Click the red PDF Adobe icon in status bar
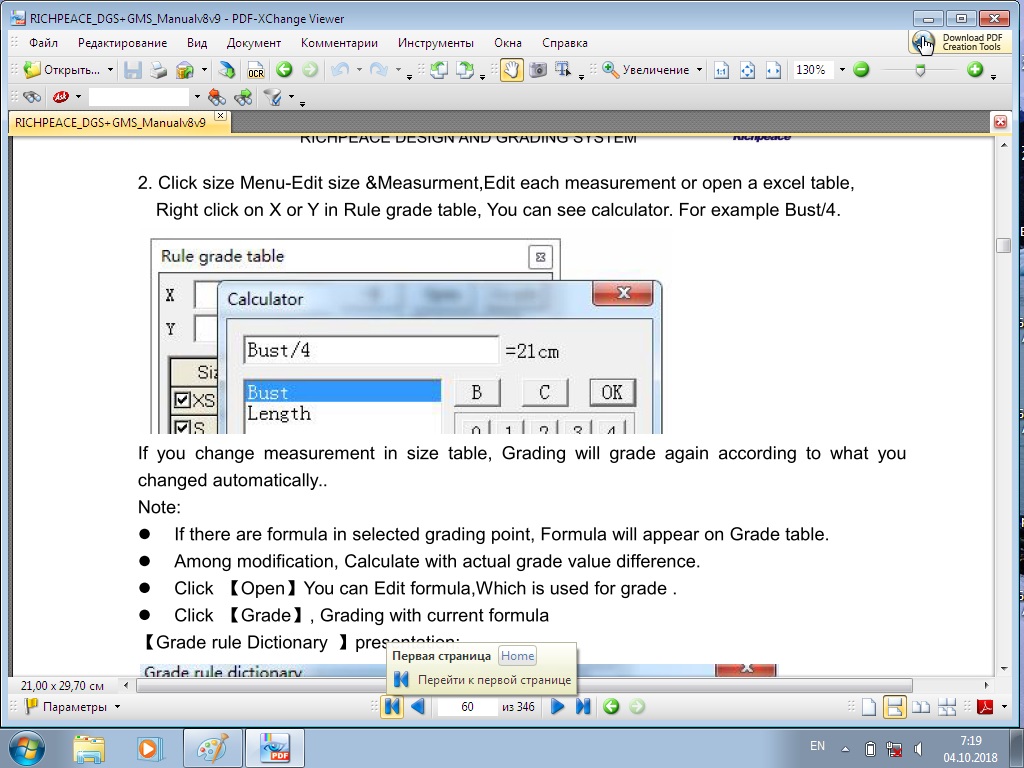The image size is (1024, 768). 985,707
